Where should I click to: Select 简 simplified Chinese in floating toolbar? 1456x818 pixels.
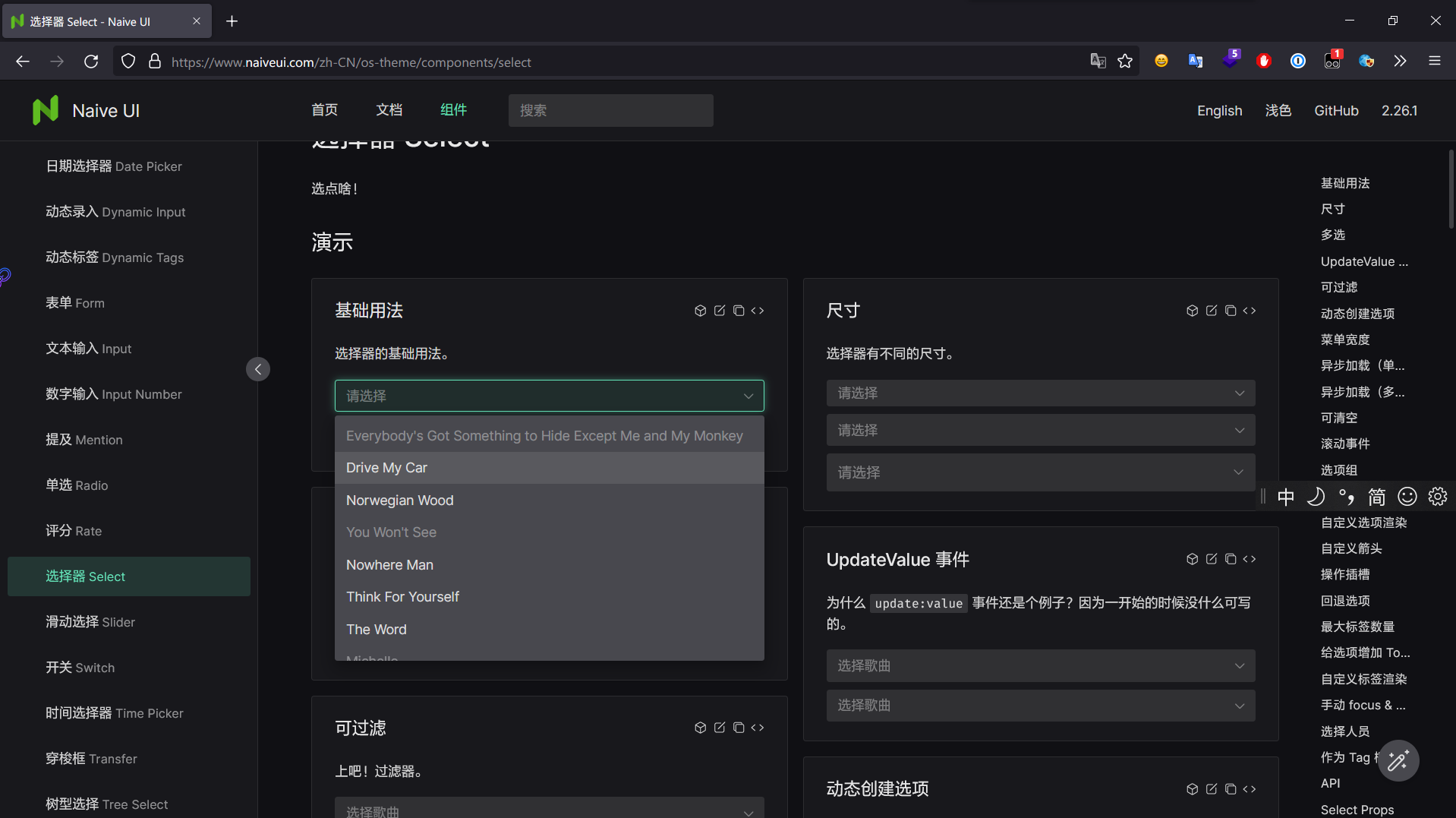(1377, 496)
